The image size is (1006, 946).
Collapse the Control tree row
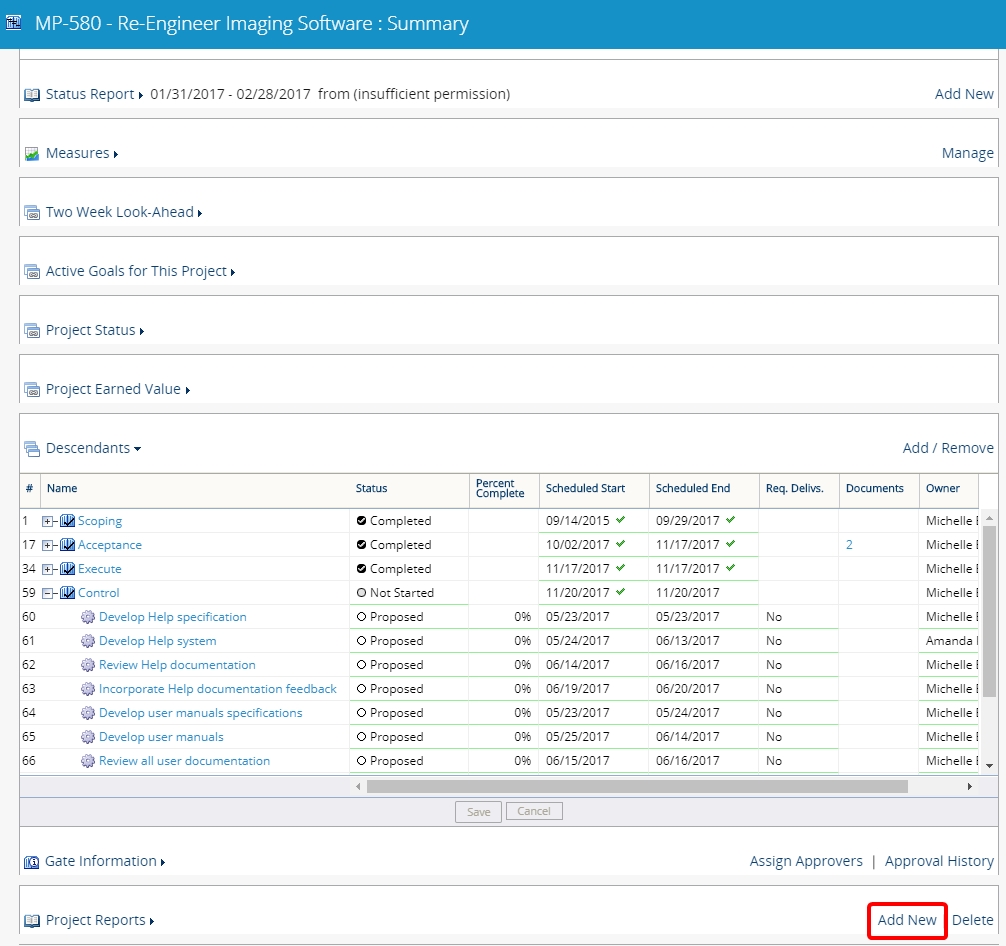tap(48, 593)
